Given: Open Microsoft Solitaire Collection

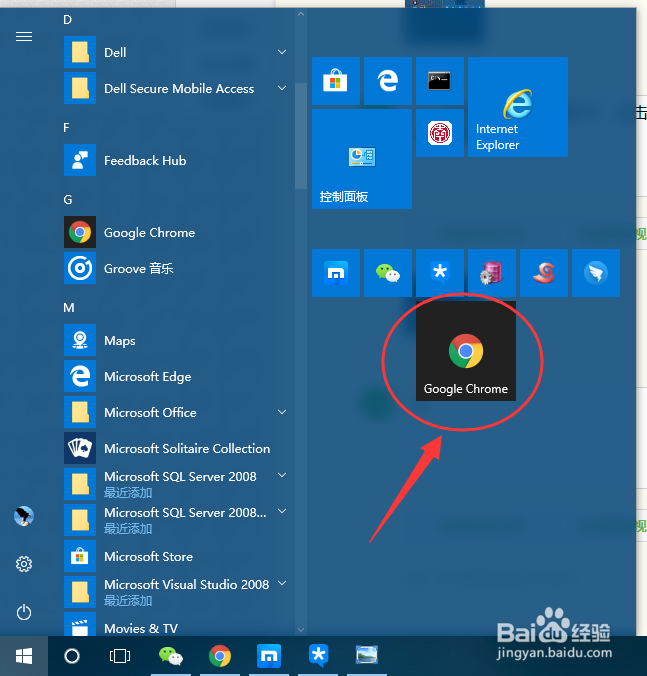Looking at the screenshot, I should click(177, 448).
